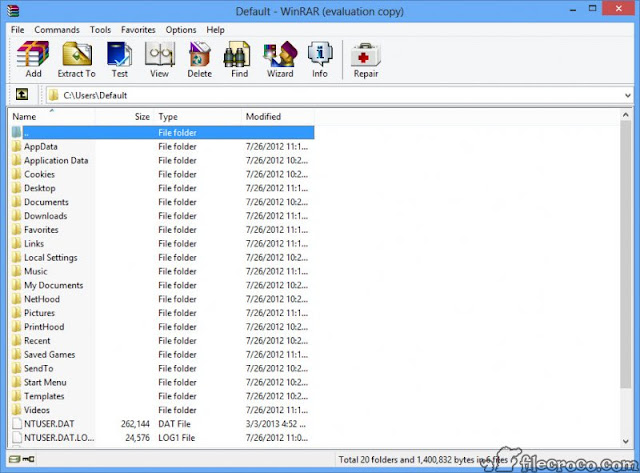Screen dimensions: 640x473
Task: Open the File menu
Action: coord(17,30)
